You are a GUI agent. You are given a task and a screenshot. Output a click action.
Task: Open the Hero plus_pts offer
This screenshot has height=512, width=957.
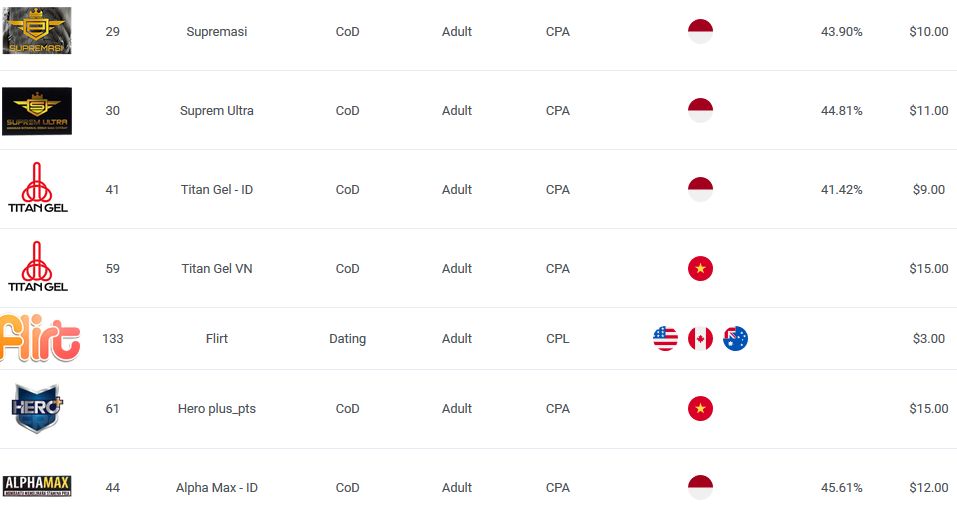tap(217, 409)
